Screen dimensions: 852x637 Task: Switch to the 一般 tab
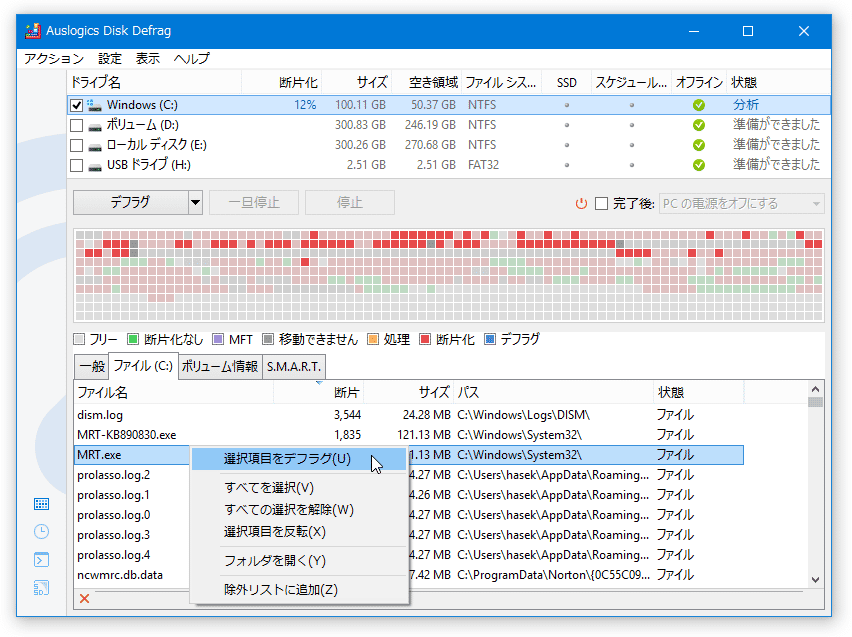pyautogui.click(x=92, y=366)
